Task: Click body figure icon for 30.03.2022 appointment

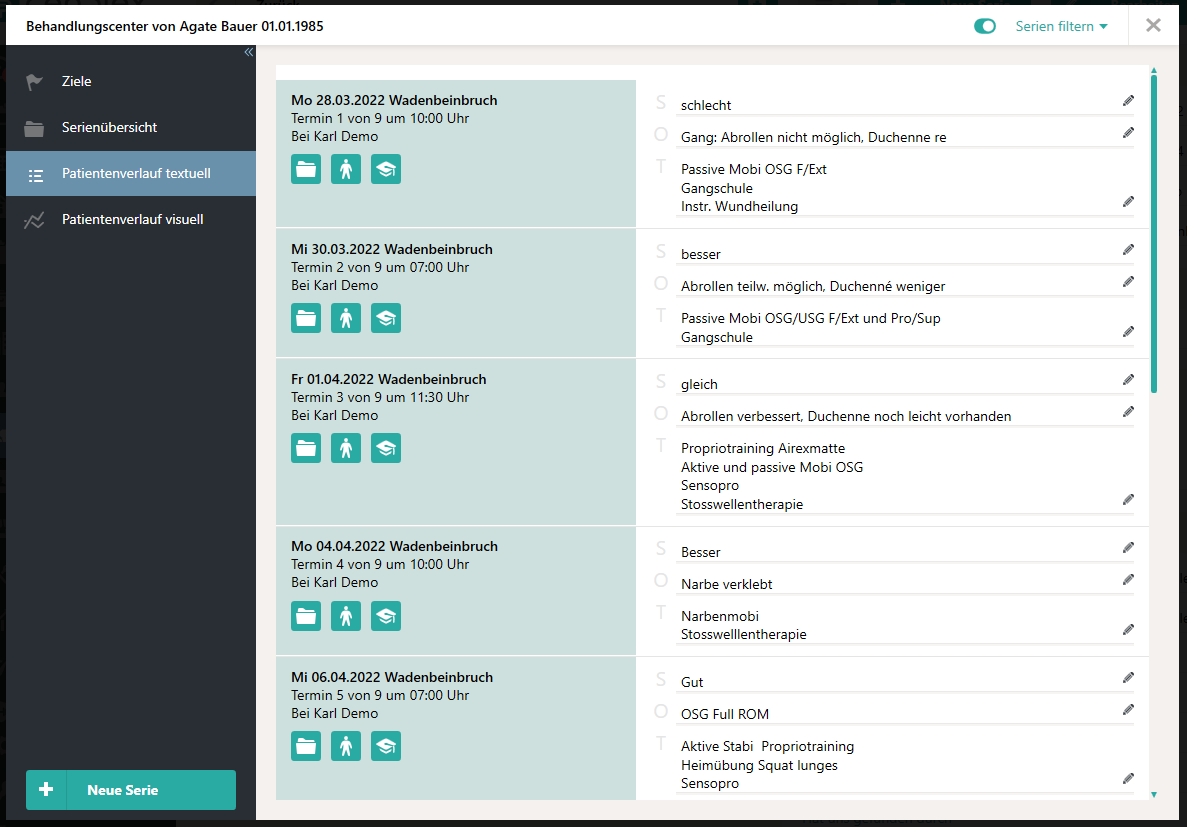Action: (x=346, y=318)
